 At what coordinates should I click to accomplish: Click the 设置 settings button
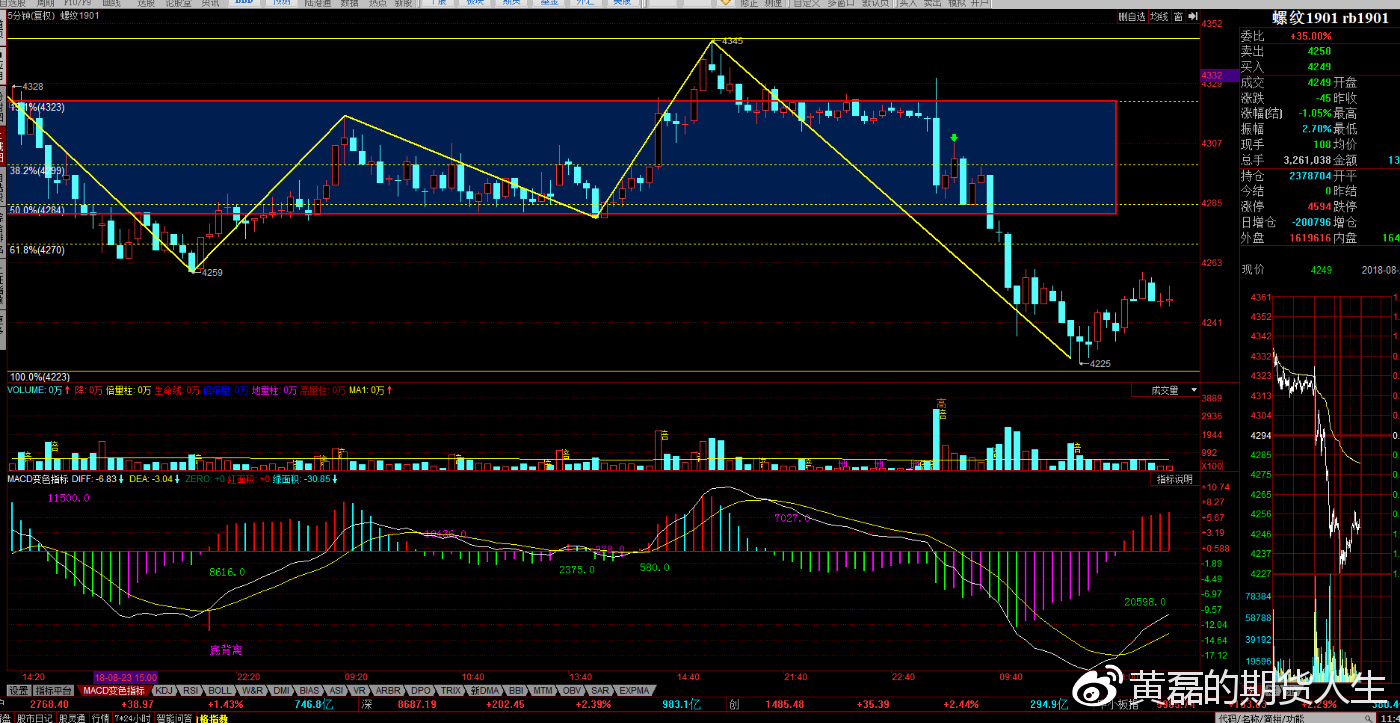18,690
